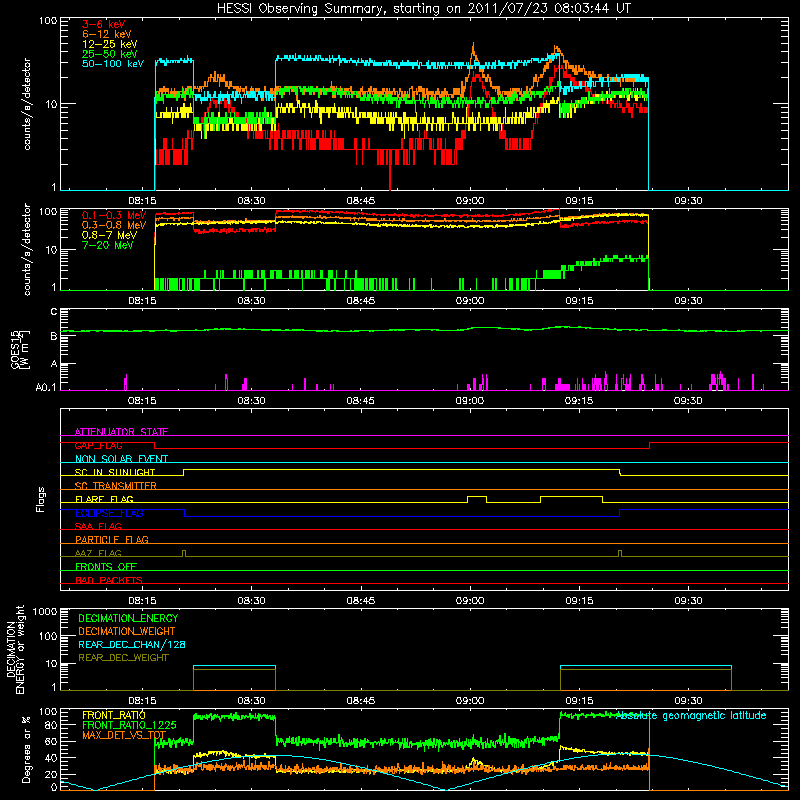Select the ECLIPSE_FLAG label
This screenshot has width=800, height=800.
(109, 513)
